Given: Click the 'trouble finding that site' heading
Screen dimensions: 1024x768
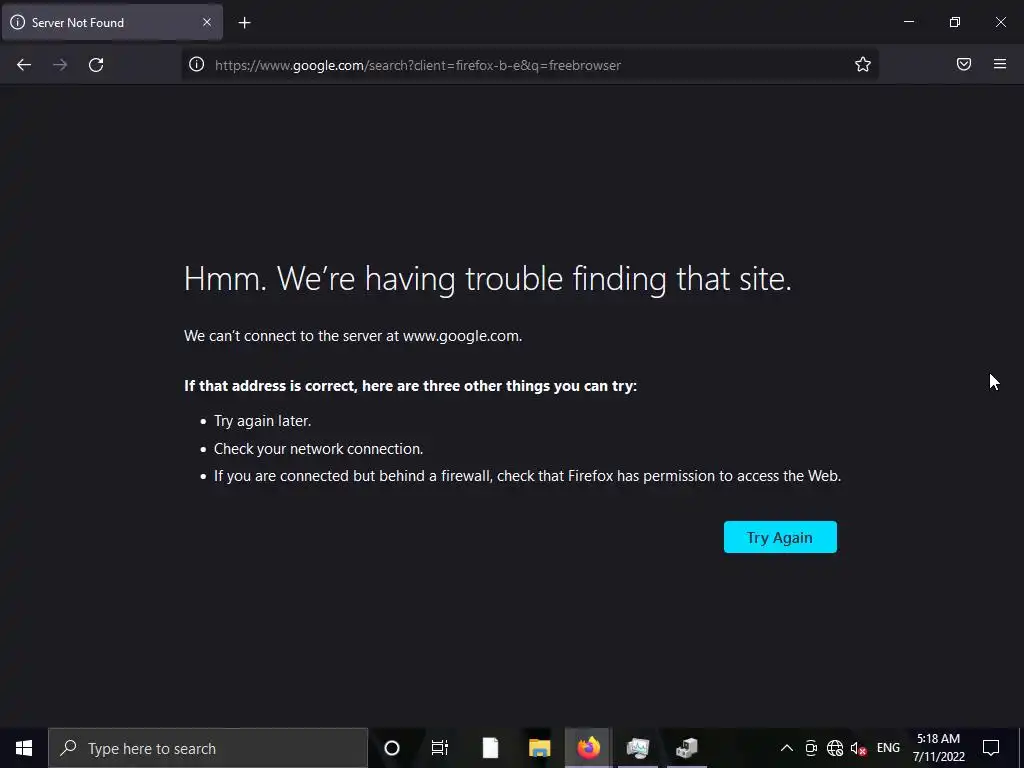Looking at the screenshot, I should tap(488, 279).
